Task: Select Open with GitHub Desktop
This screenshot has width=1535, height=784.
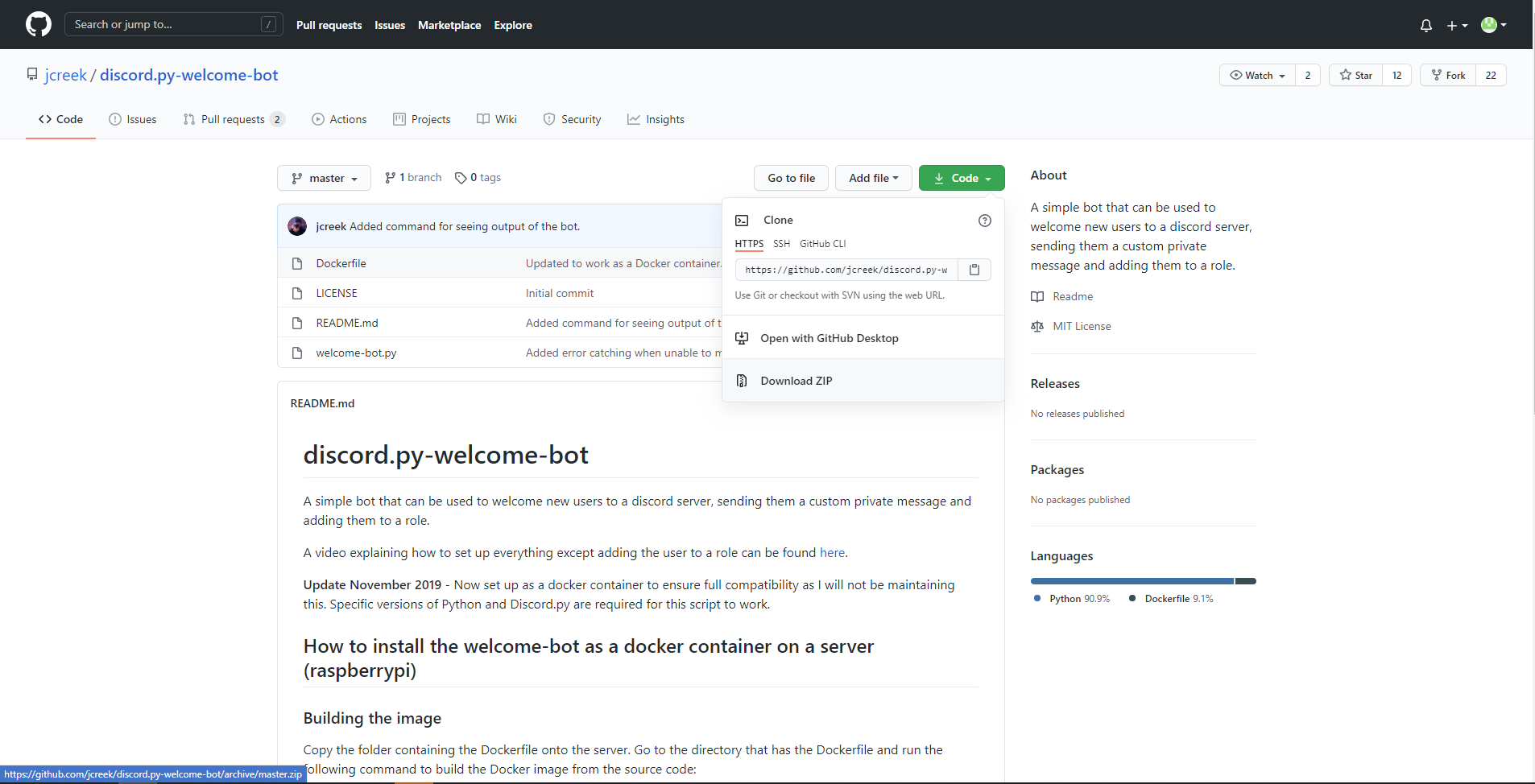Action: pyautogui.click(x=830, y=338)
